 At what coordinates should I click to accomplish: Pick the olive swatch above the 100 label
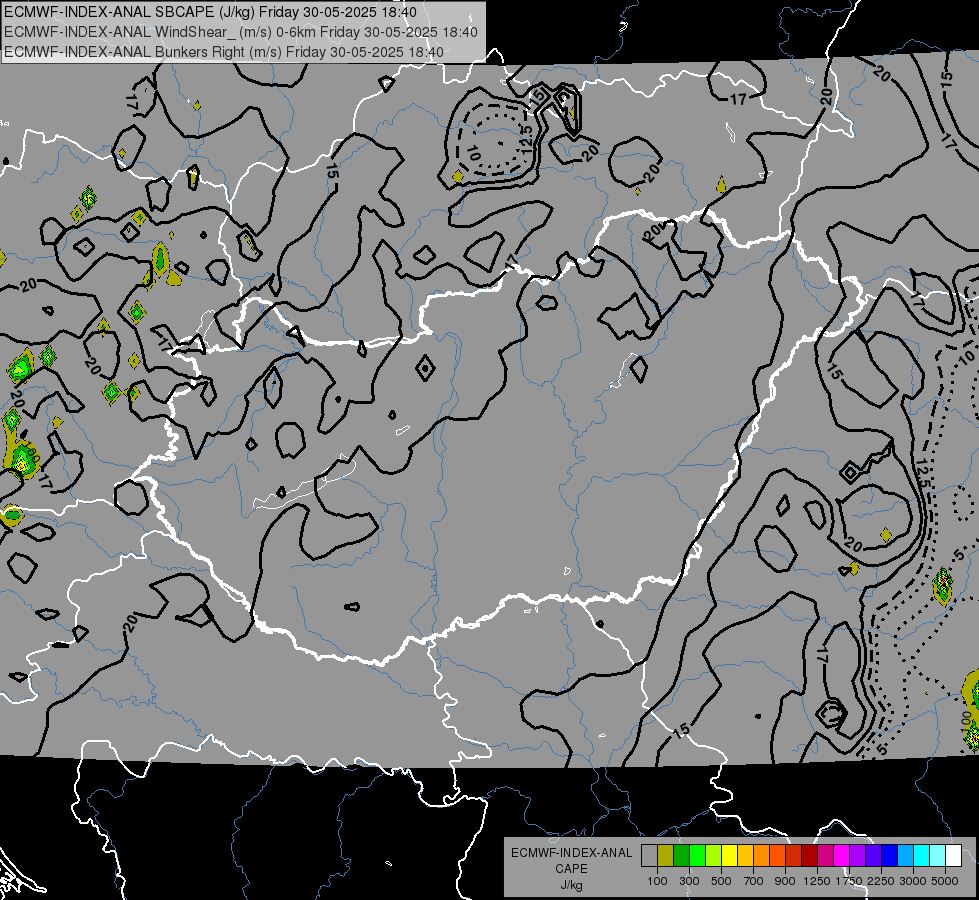coord(666,856)
